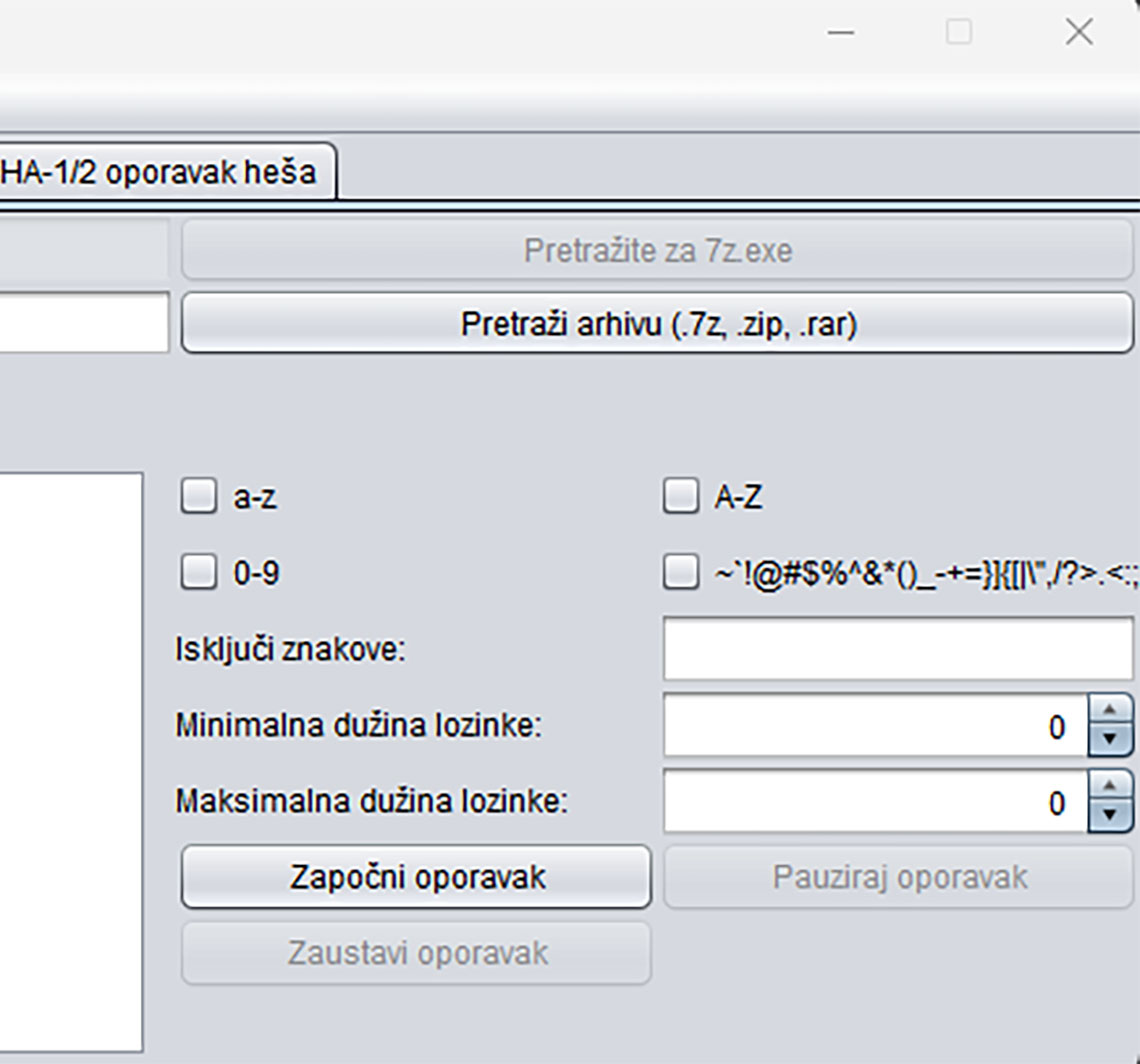Toggle the special symbols checkbox

680,573
